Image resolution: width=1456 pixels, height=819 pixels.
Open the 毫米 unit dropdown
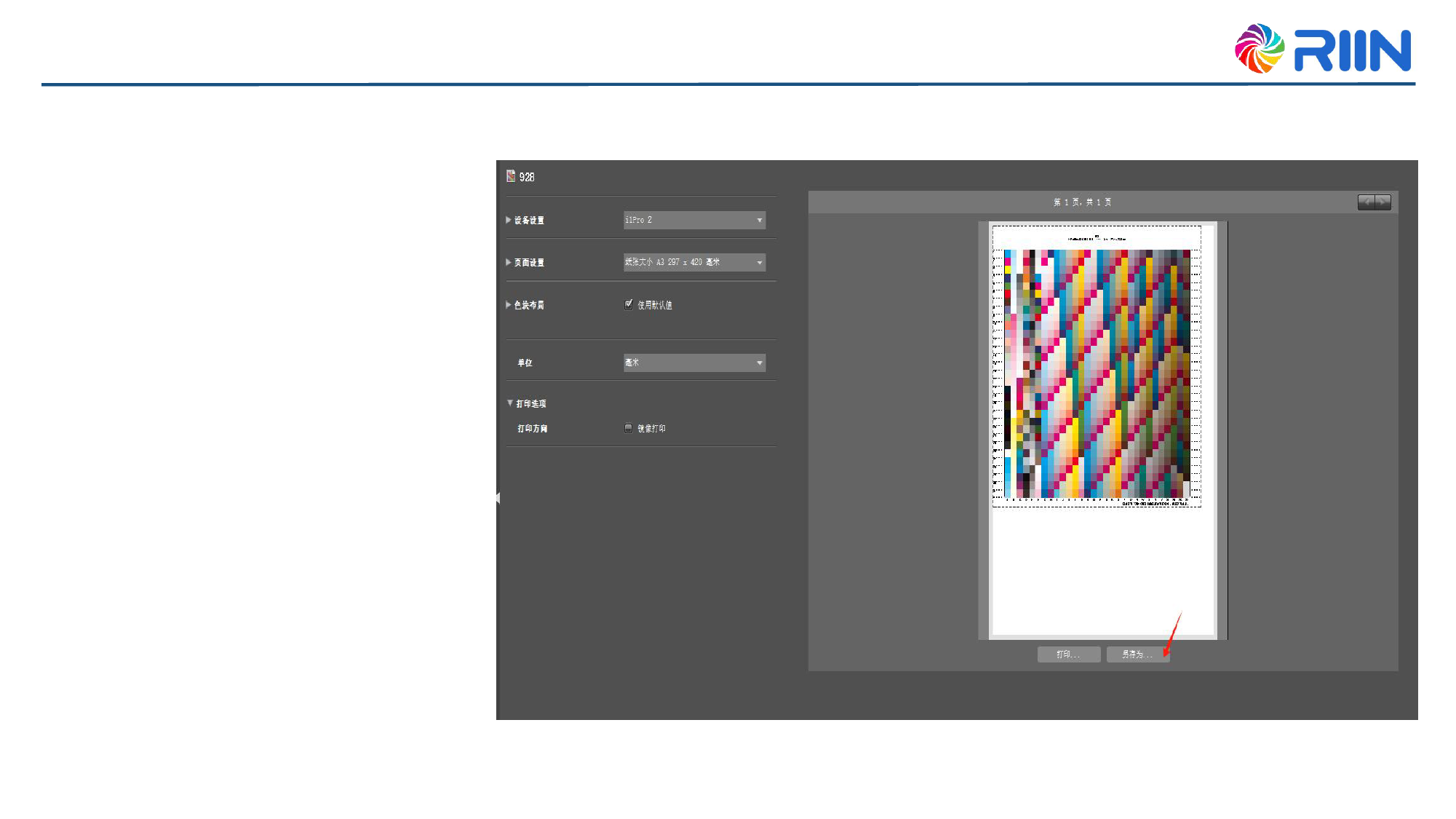[x=694, y=363]
